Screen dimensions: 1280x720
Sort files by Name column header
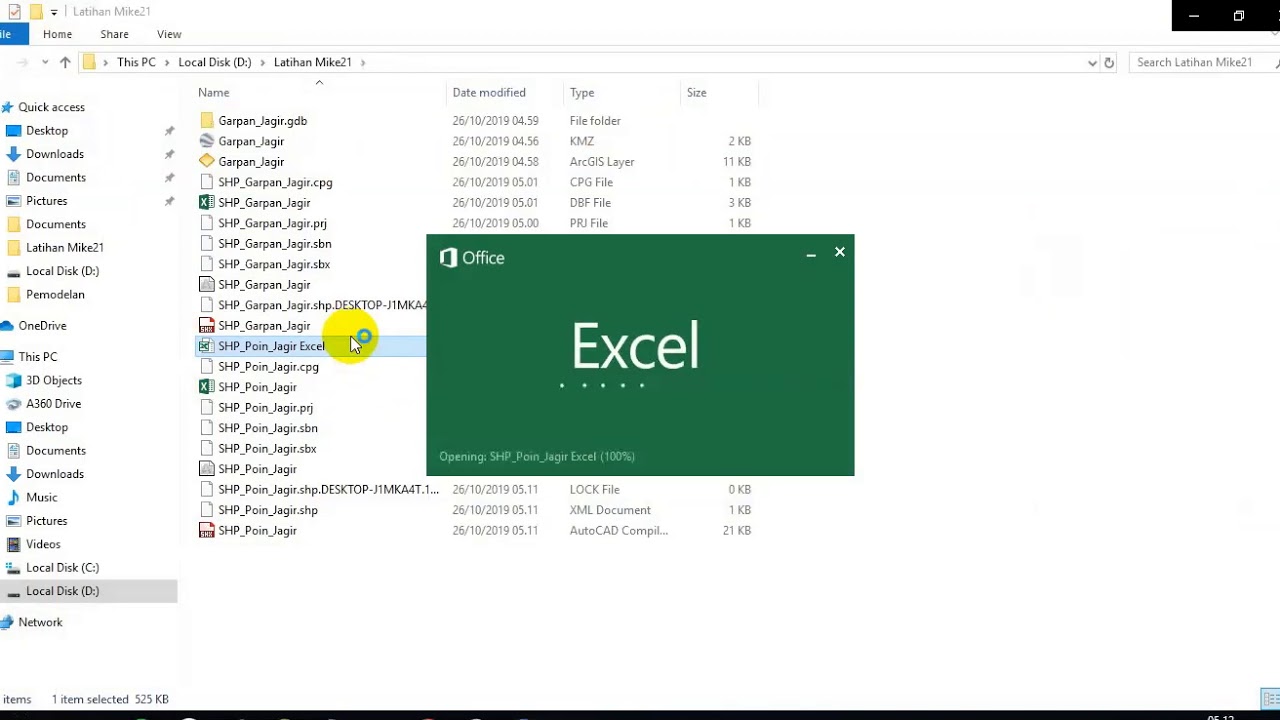214,92
